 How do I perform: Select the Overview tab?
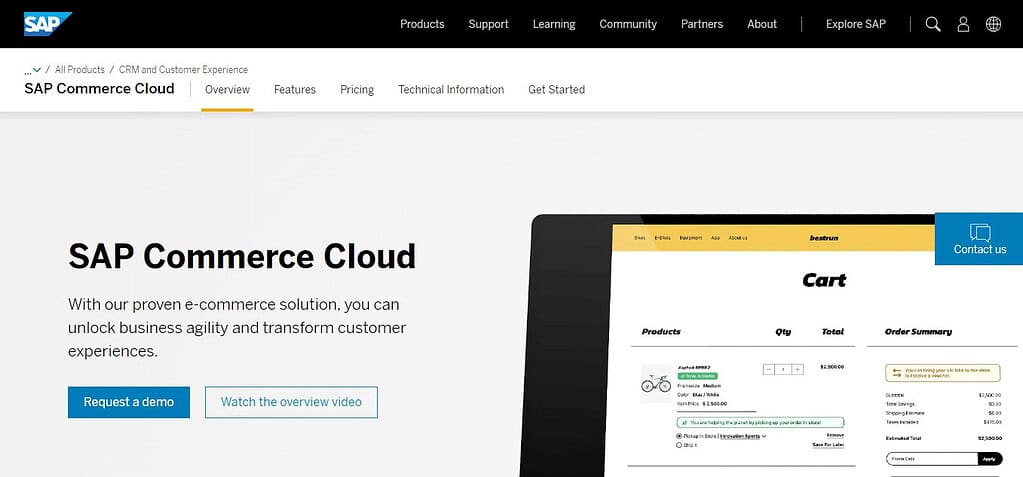(x=227, y=90)
